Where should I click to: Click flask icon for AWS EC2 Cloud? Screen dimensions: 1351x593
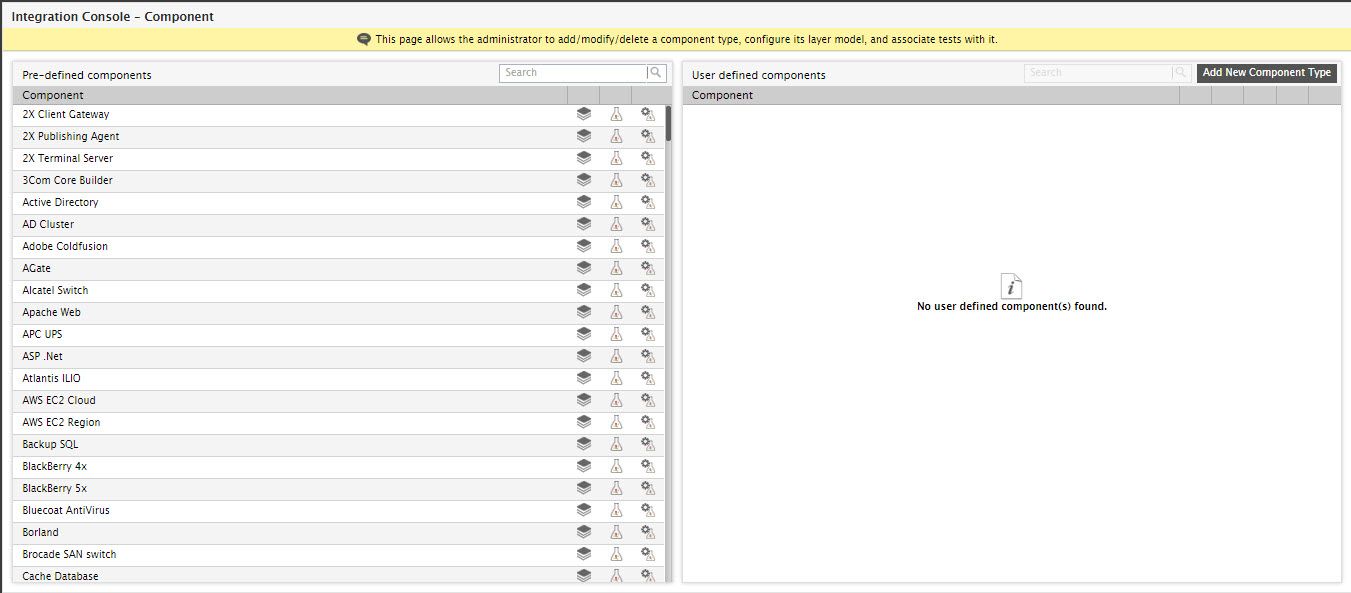pyautogui.click(x=616, y=400)
